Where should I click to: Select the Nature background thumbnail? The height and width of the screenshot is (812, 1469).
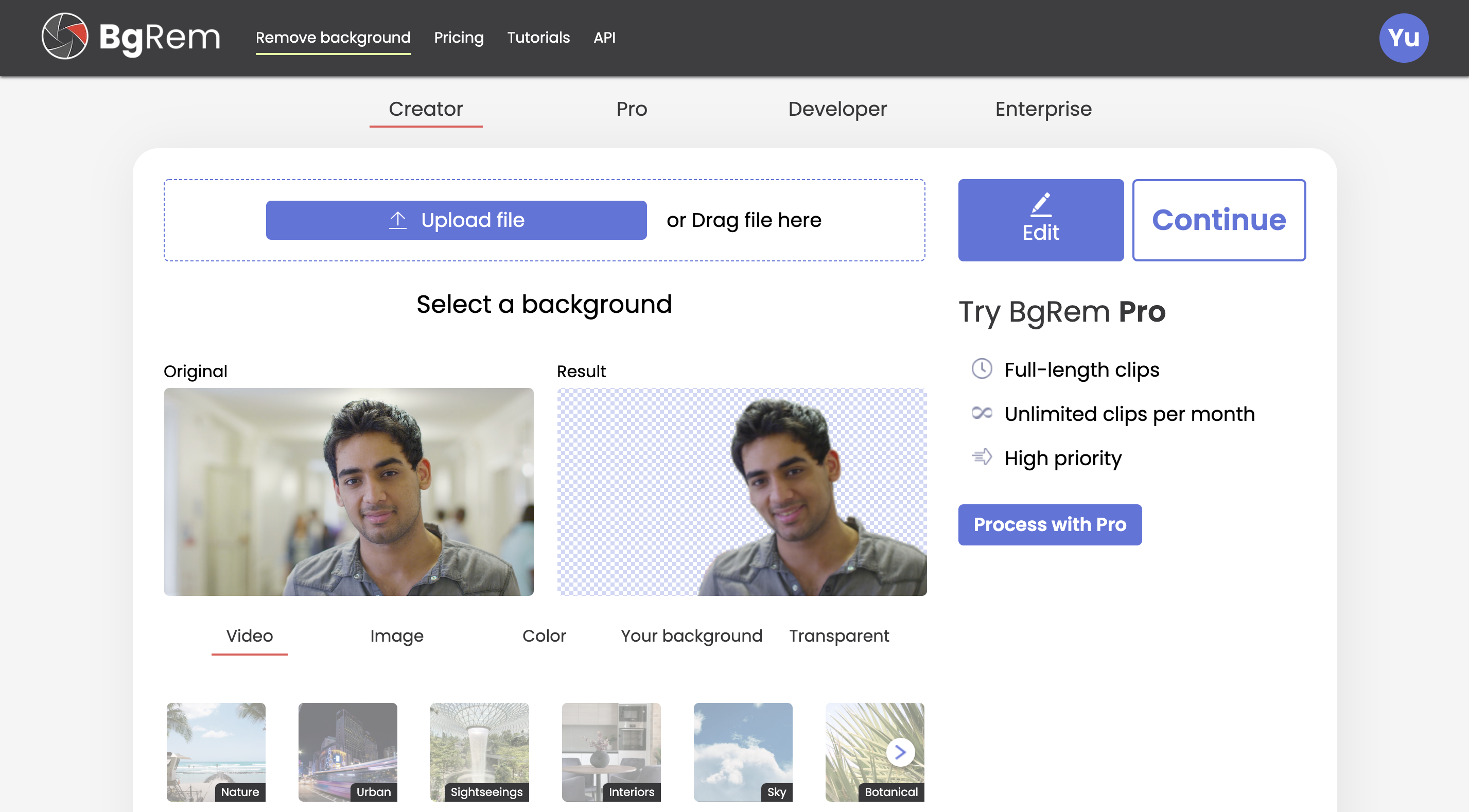pos(216,751)
